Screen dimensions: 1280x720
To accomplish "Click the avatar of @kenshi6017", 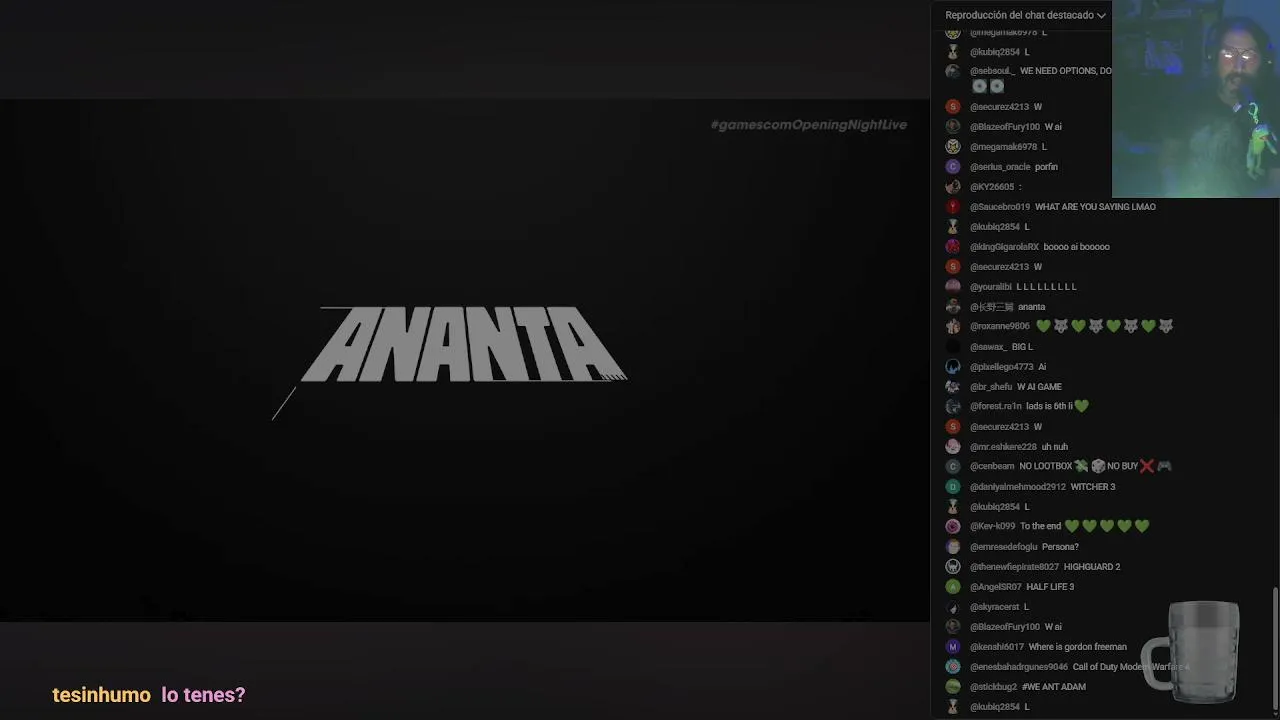I will 953,647.
